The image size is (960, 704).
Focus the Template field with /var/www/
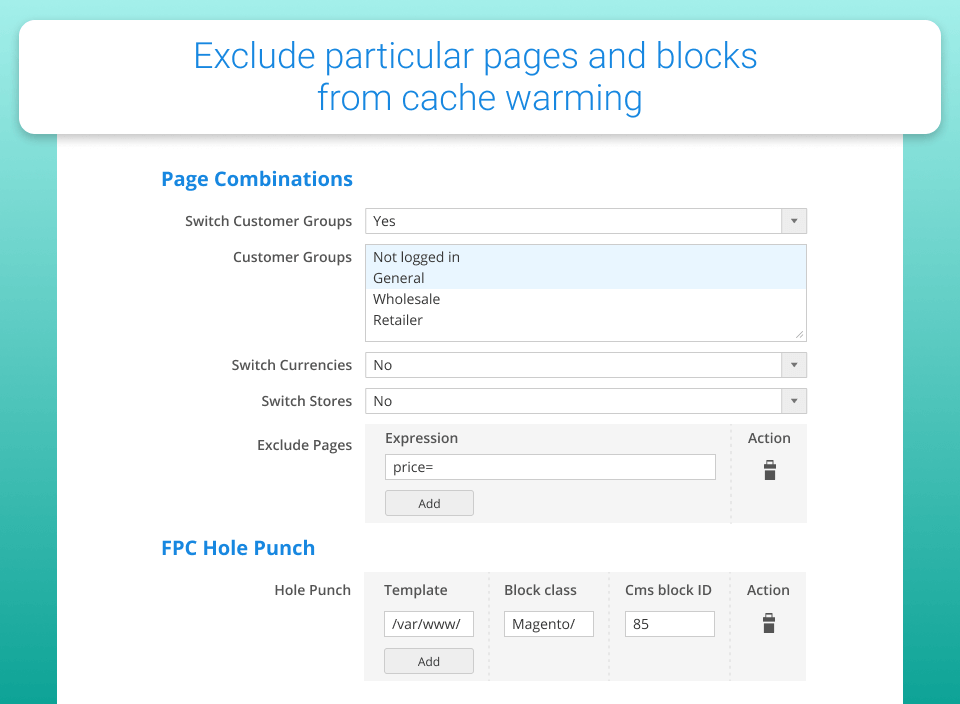point(428,624)
